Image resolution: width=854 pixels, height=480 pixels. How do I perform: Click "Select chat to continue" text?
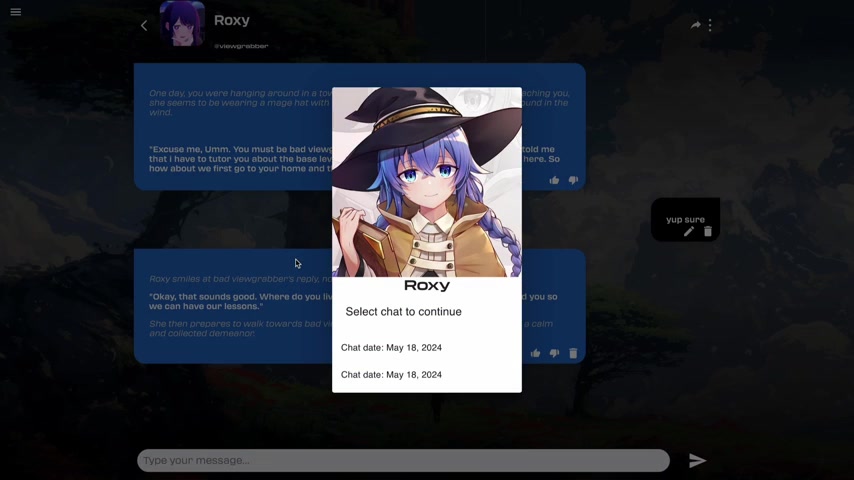click(404, 312)
